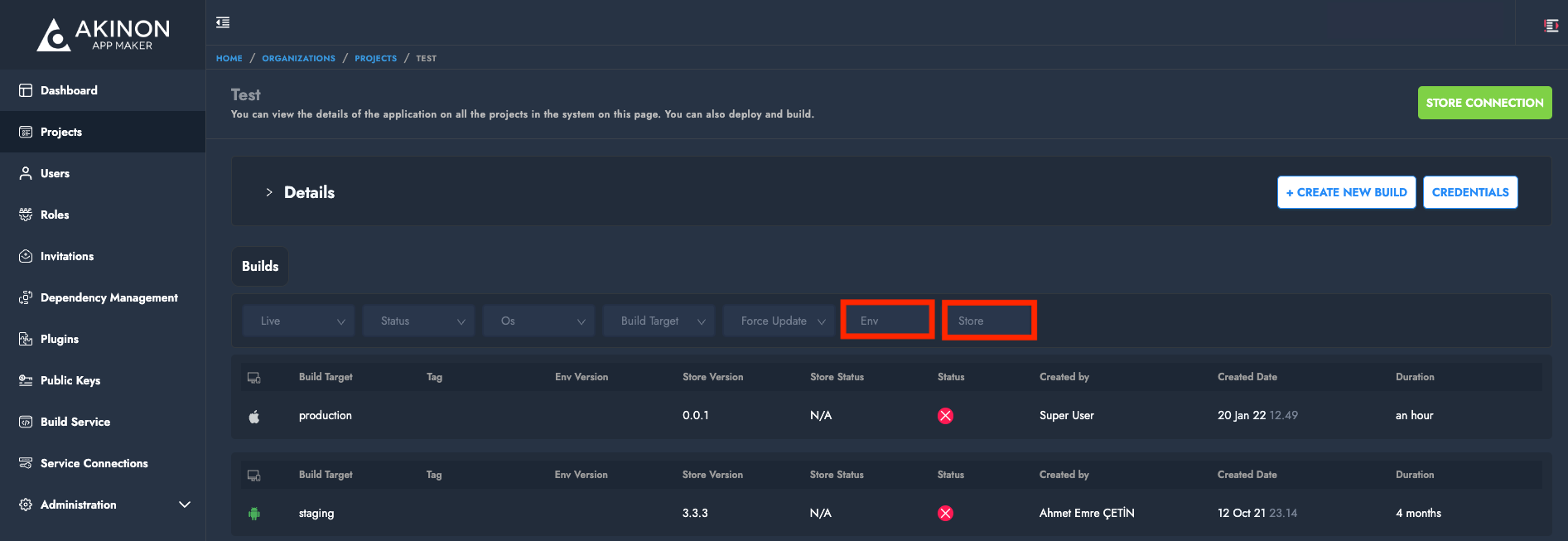Click the Android icon in staging row
Image resolution: width=1568 pixels, height=541 pixels.
(x=254, y=514)
